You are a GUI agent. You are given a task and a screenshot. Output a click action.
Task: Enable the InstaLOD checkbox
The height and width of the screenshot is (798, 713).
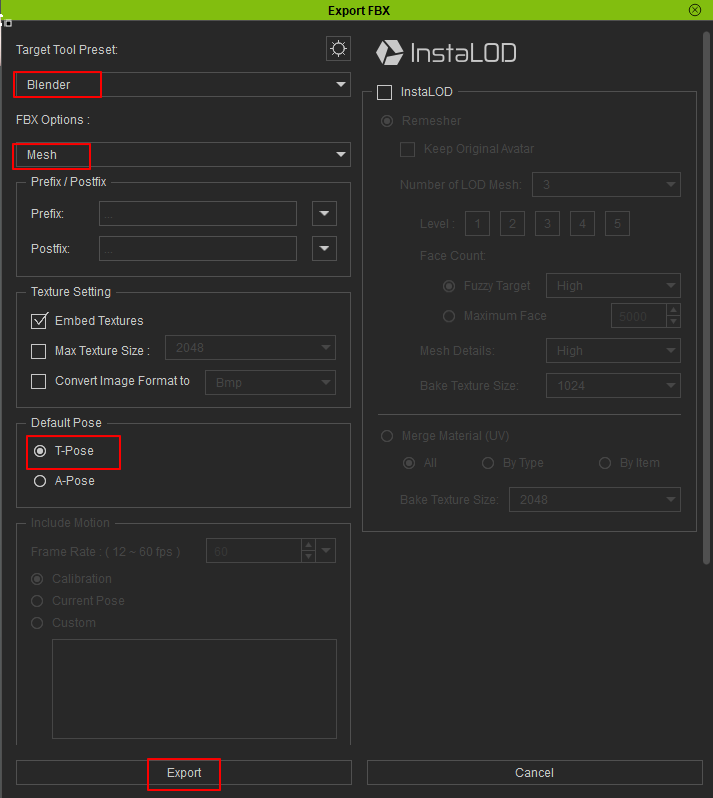coord(384,92)
